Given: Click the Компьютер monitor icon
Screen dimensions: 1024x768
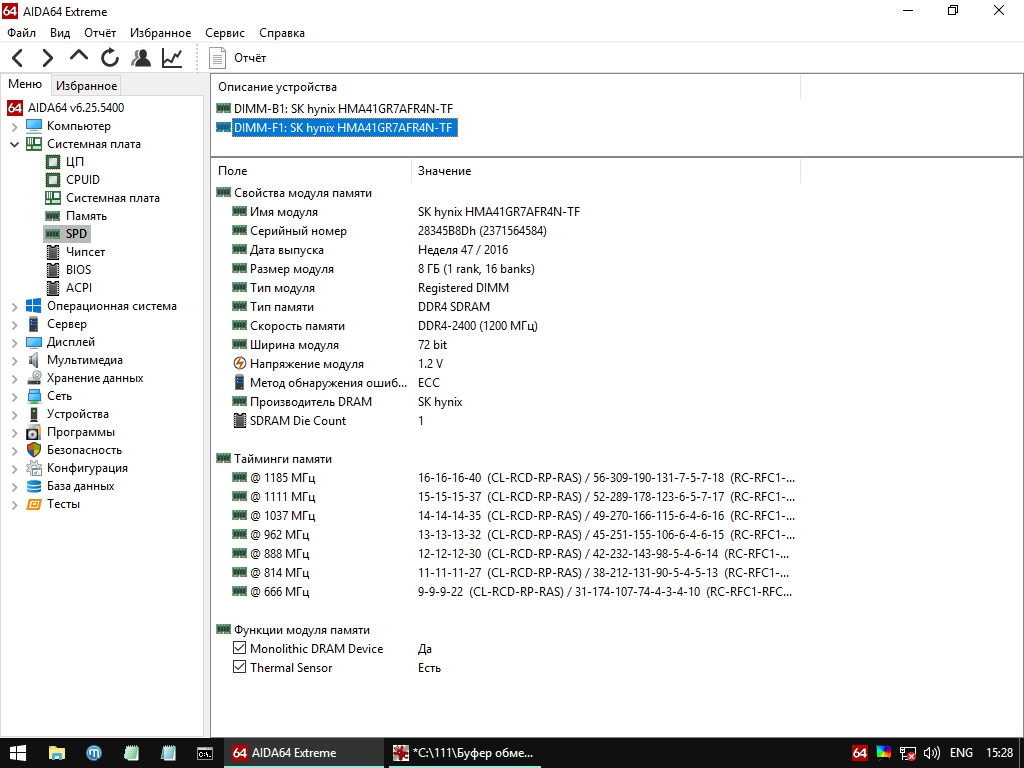Looking at the screenshot, I should (x=34, y=126).
